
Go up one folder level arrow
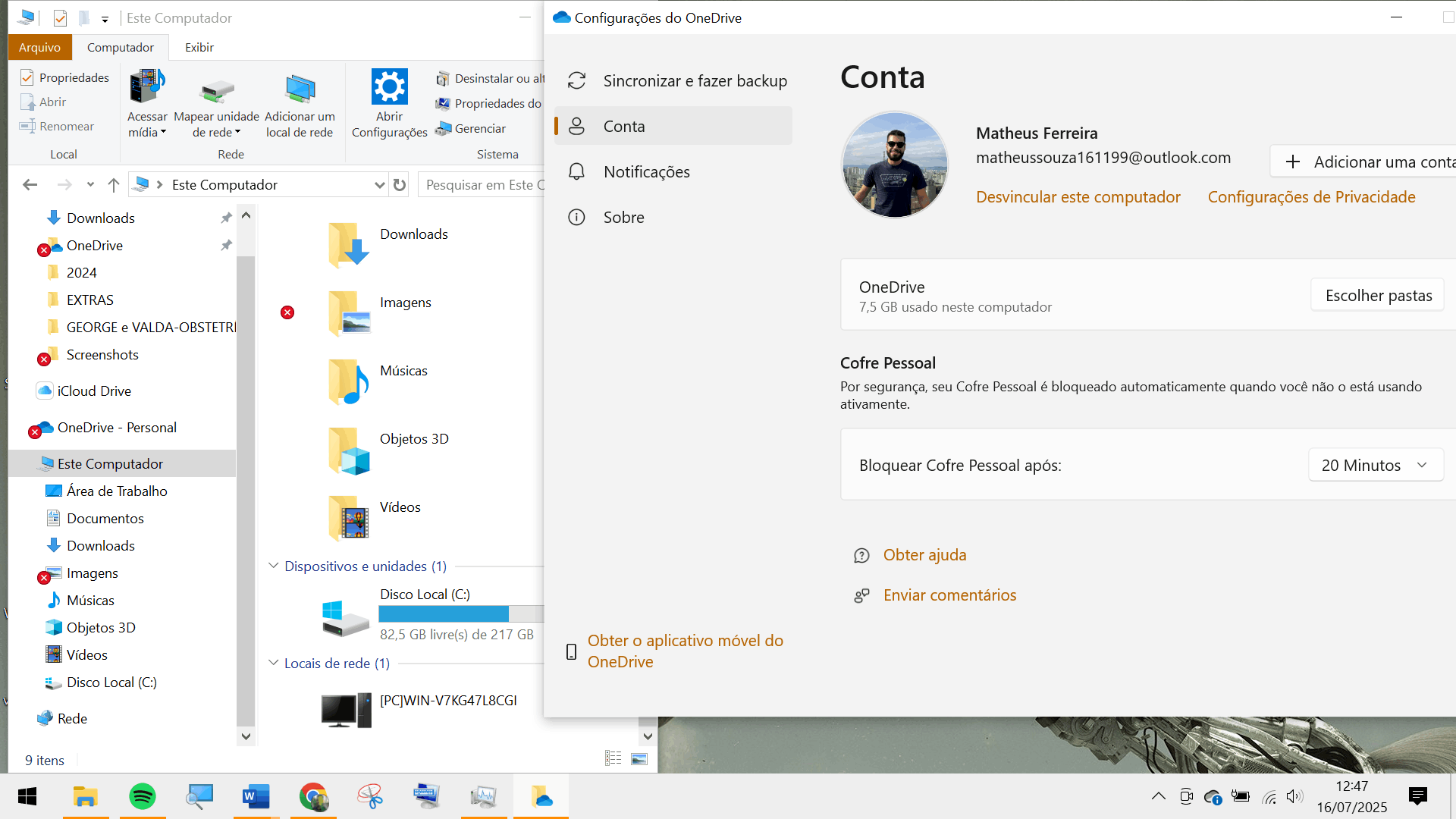(x=114, y=184)
